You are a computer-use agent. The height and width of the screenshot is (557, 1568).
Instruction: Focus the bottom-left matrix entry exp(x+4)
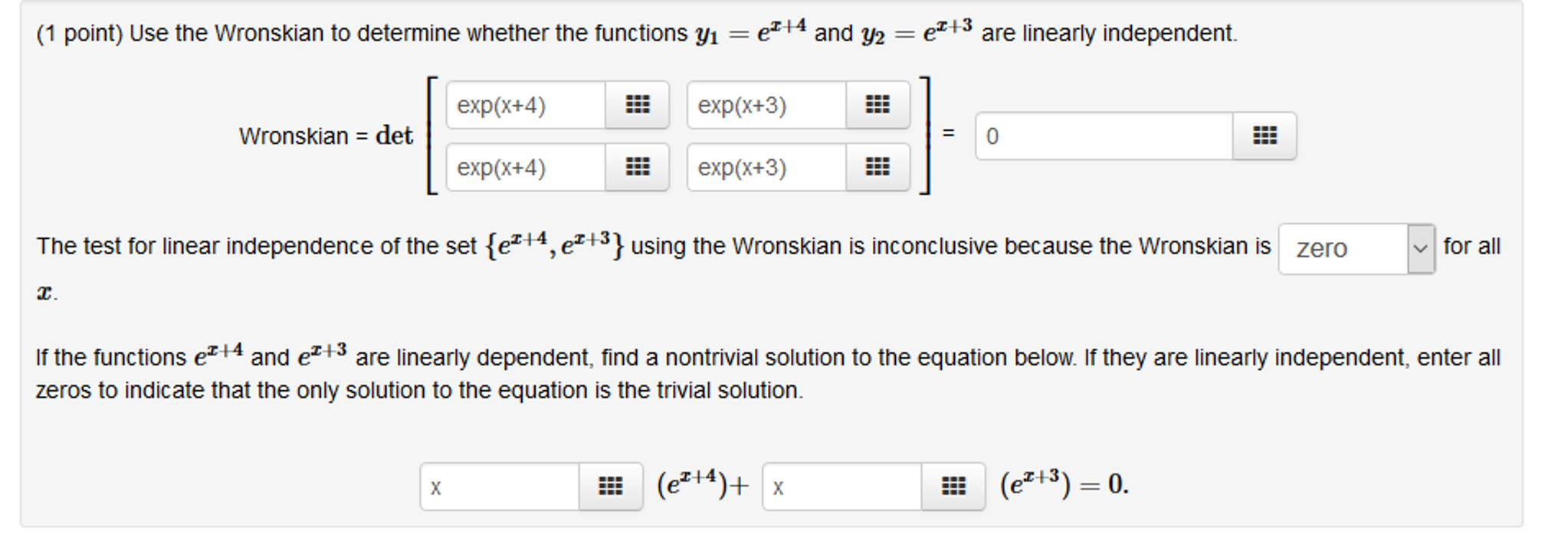521,168
